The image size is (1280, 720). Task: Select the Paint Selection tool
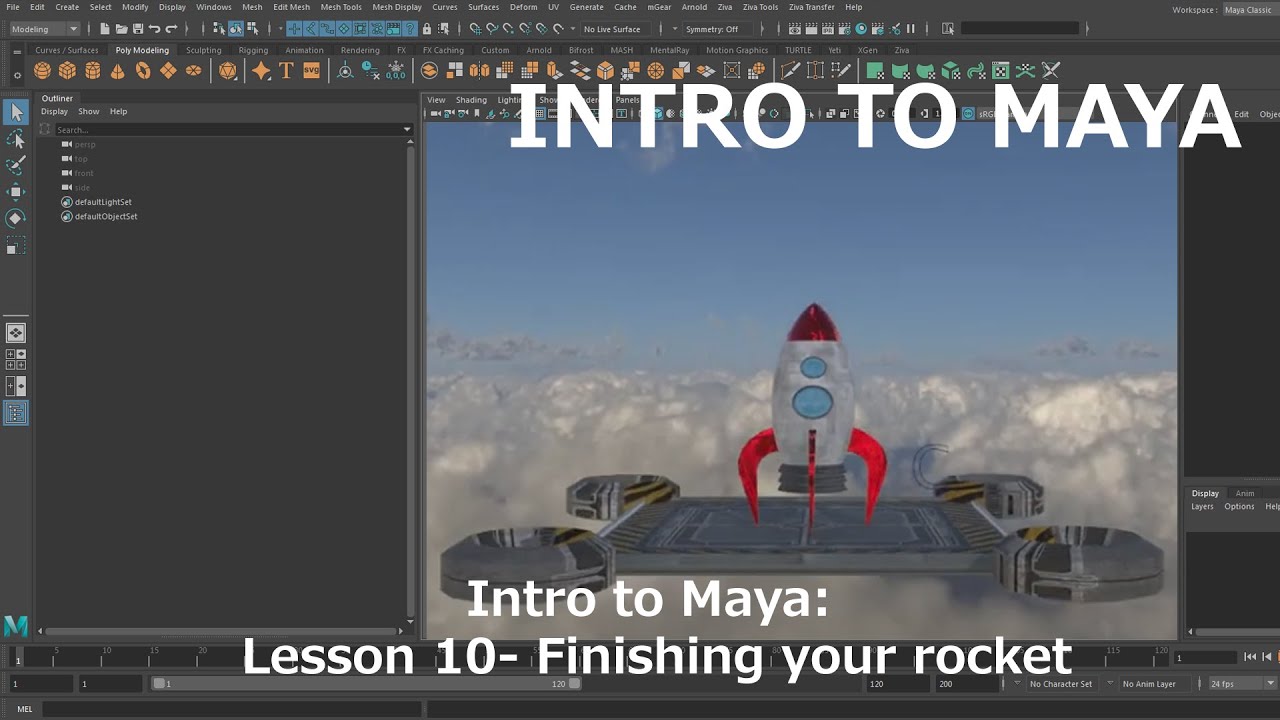click(x=16, y=164)
